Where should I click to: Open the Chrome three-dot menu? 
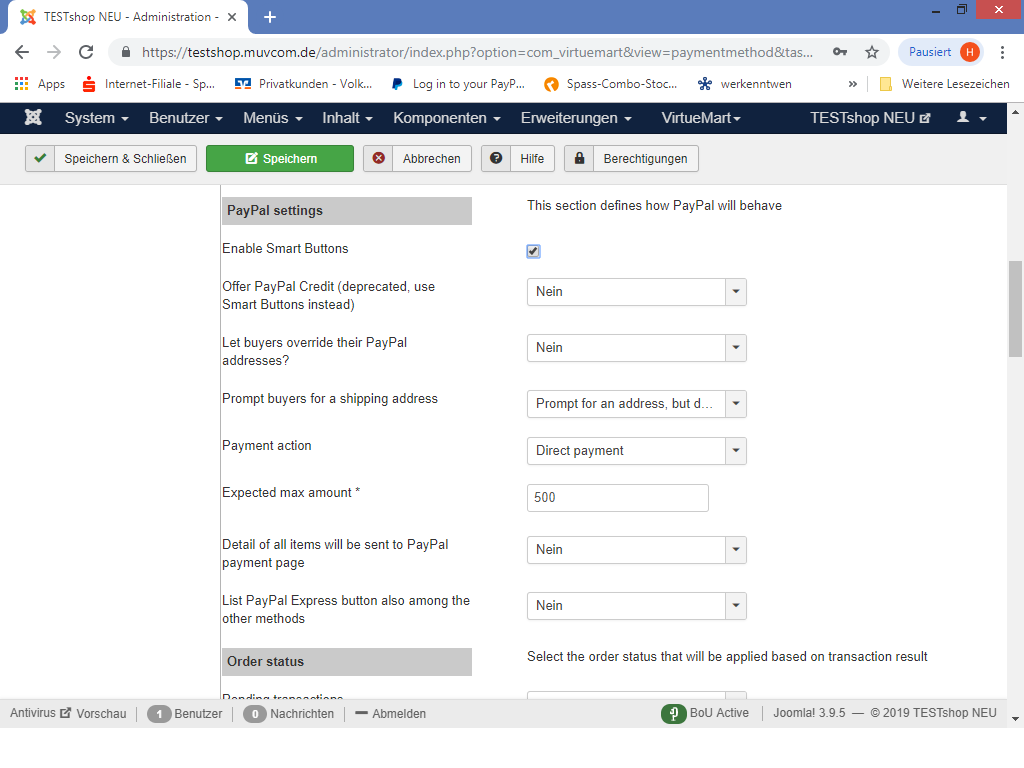(x=1002, y=52)
